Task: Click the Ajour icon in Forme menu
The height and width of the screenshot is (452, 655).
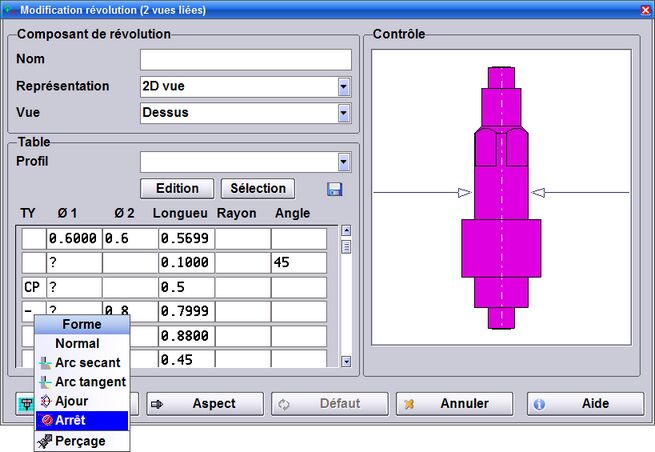Action: 45,401
